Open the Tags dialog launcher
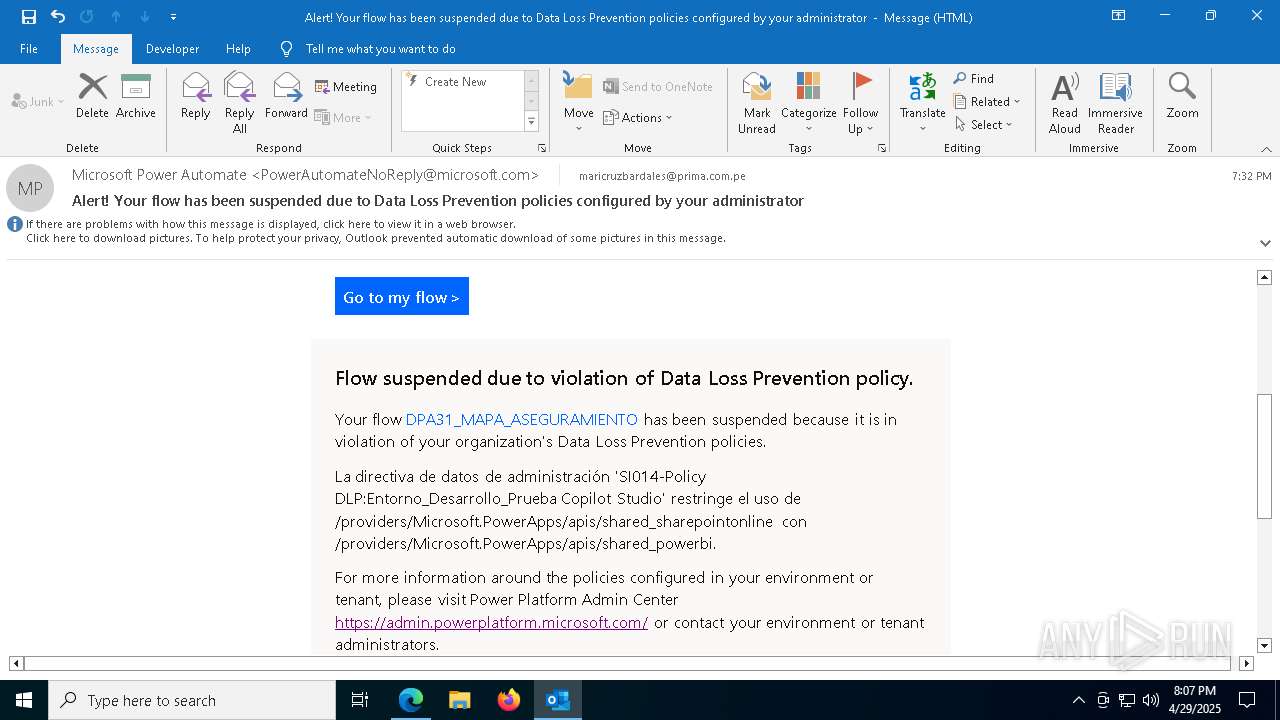This screenshot has height=720, width=1280. tap(882, 148)
